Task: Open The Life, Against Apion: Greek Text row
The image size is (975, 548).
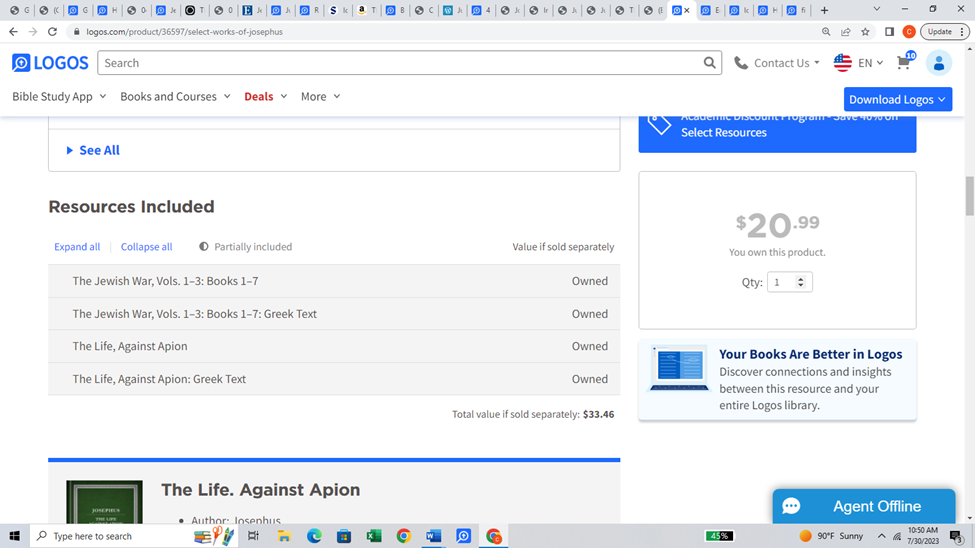Action: (x=334, y=379)
